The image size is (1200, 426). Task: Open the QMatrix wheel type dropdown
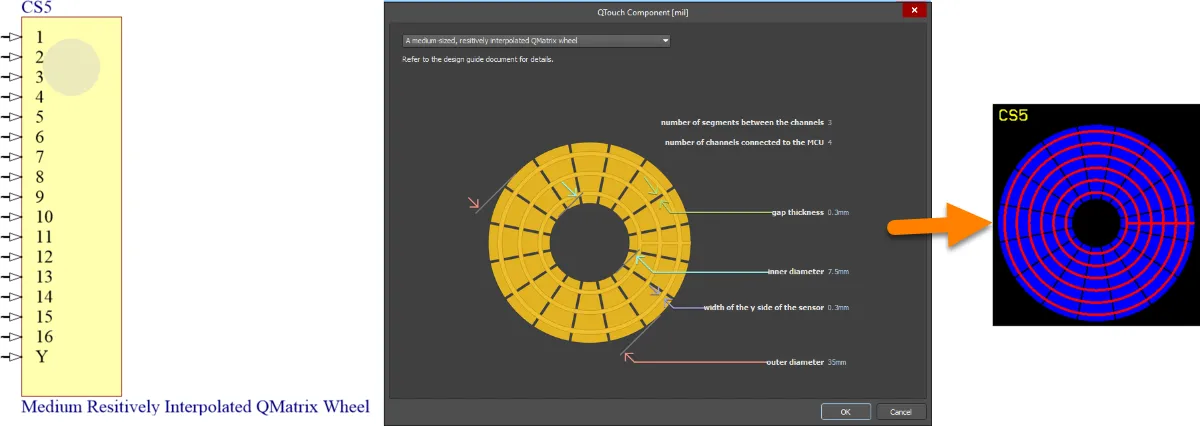coord(535,41)
